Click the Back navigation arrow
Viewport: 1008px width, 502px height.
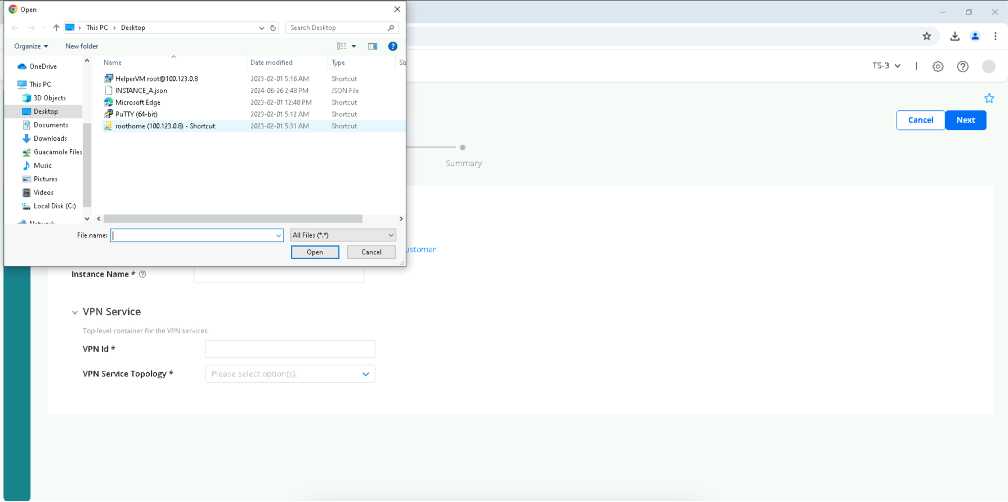click(15, 28)
